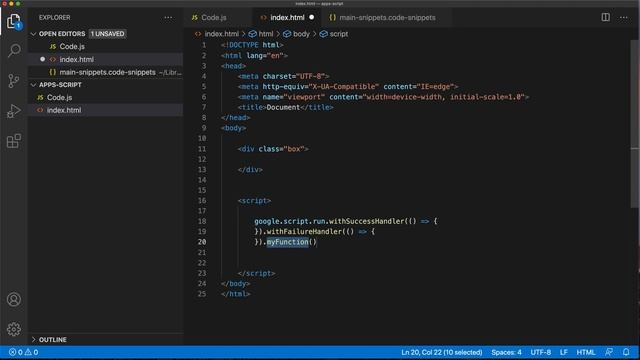Change end of line sequence LF

[x=564, y=352]
